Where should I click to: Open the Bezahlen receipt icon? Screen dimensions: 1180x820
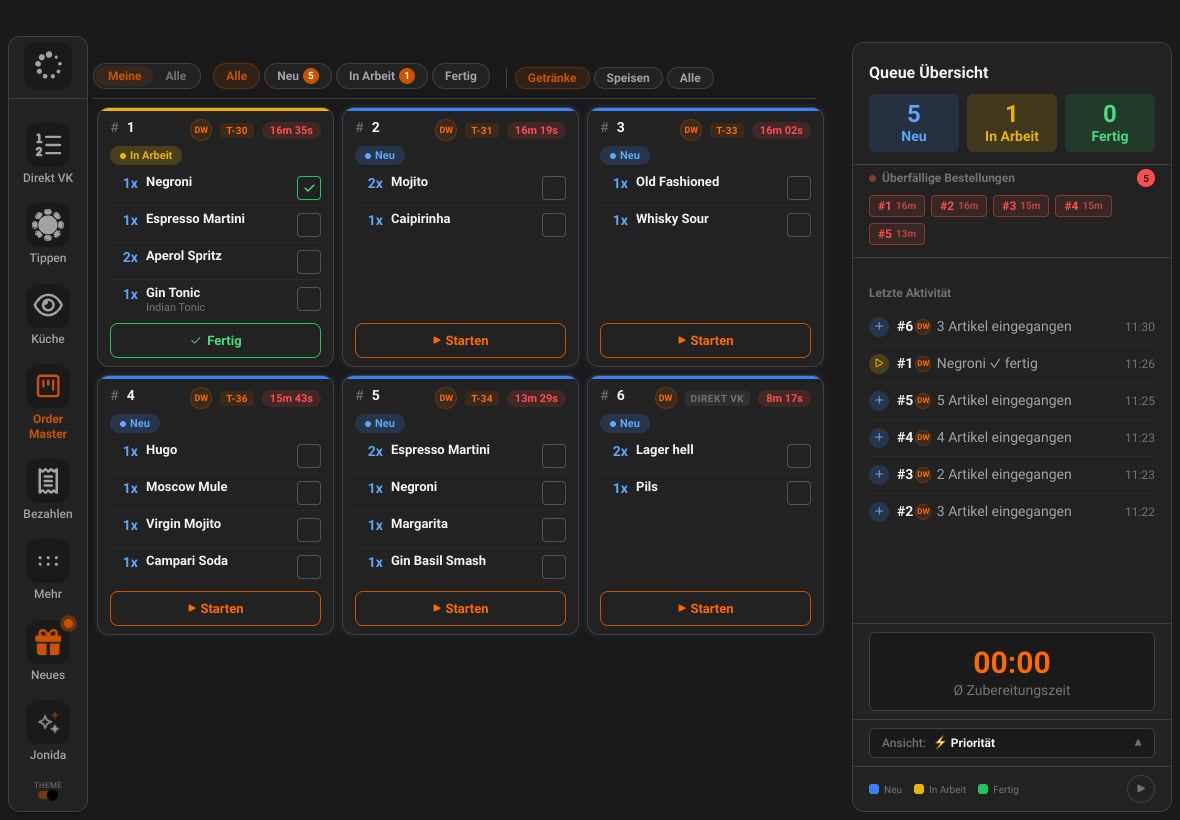click(48, 481)
